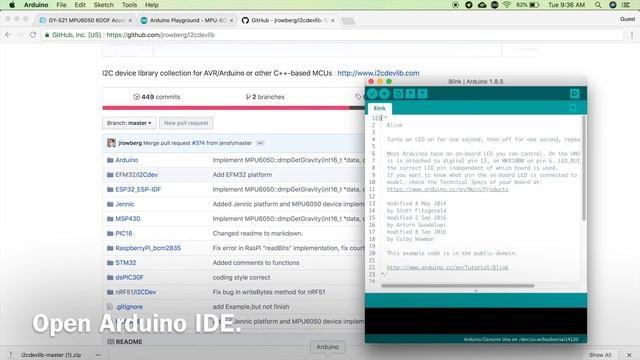Save the sketch with toolbar Save icon
The height and width of the screenshot is (360, 640).
pos(422,94)
